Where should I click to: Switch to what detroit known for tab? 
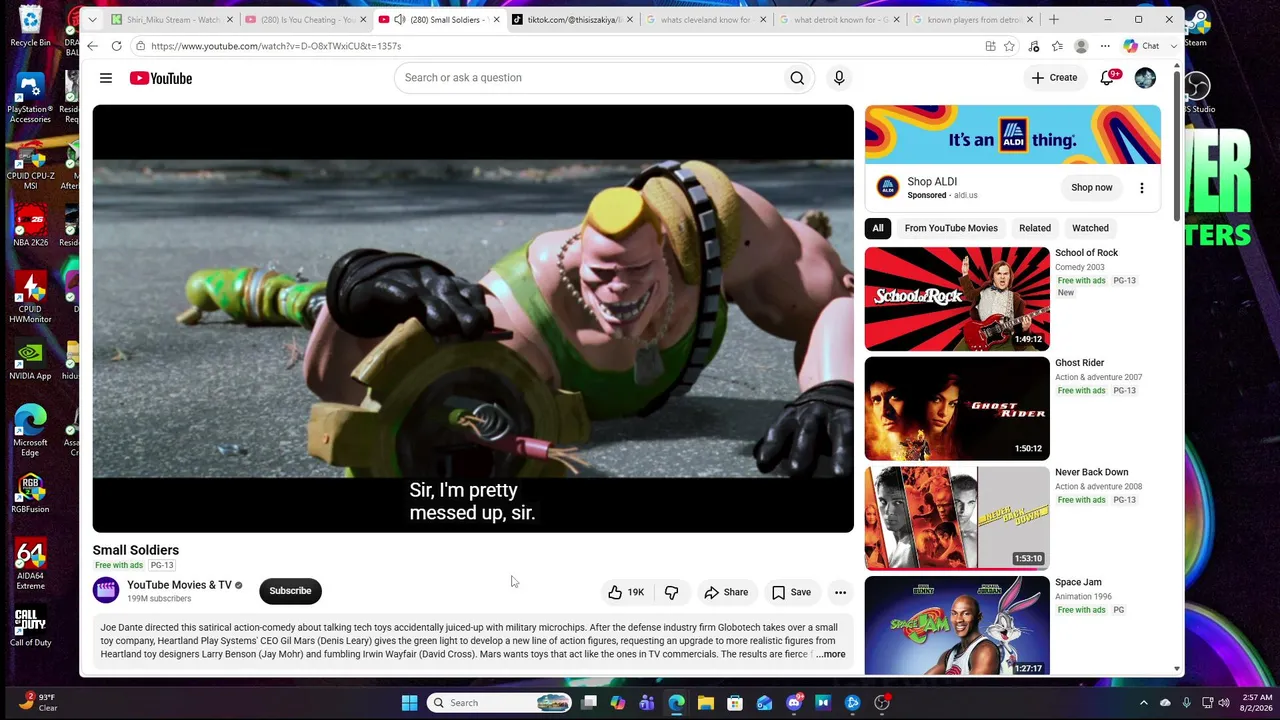pyautogui.click(x=840, y=19)
